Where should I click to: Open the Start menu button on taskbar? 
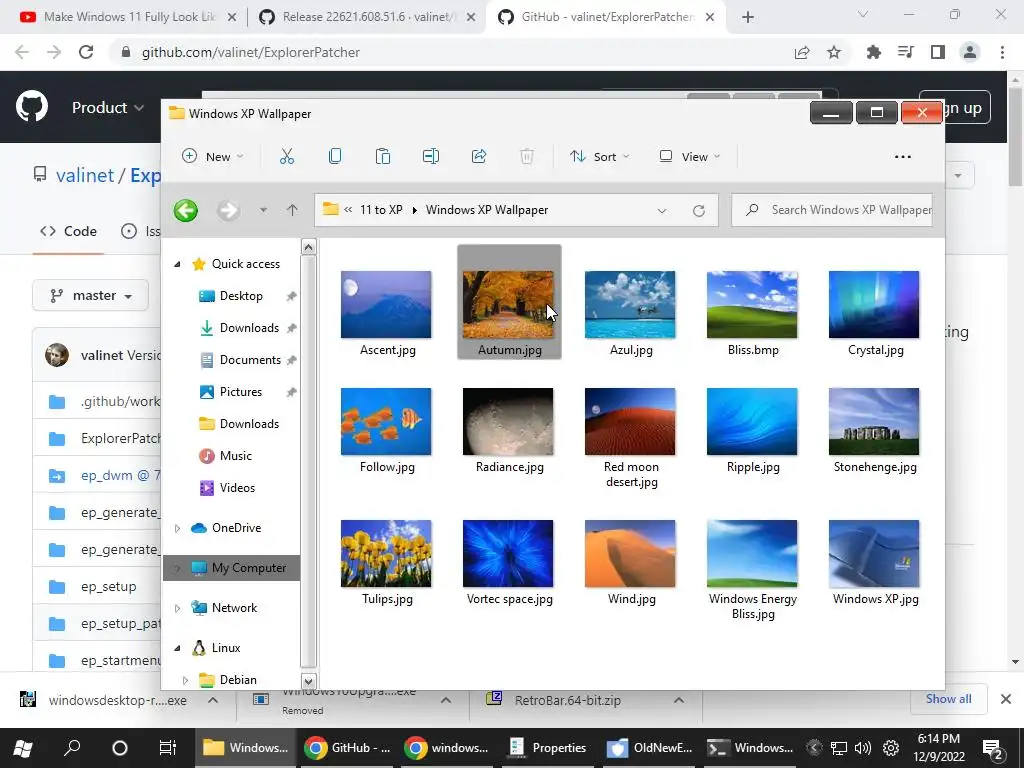click(x=24, y=748)
